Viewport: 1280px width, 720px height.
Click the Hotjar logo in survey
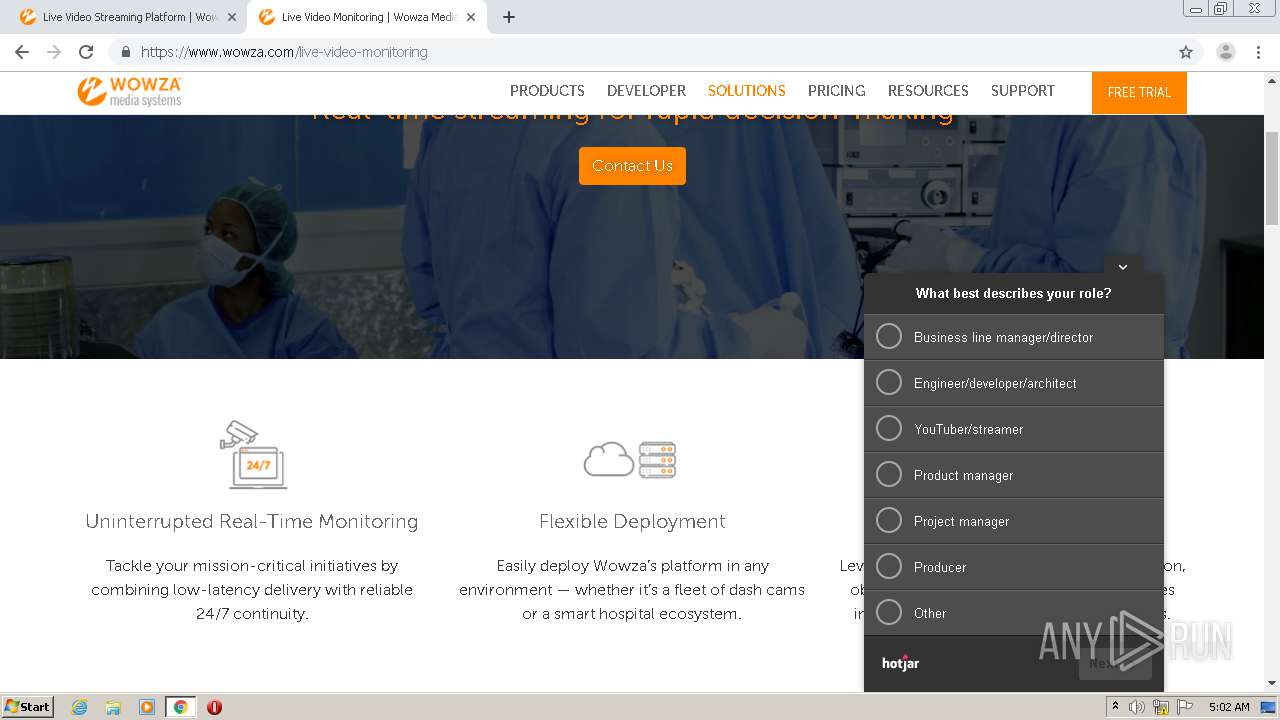(900, 663)
